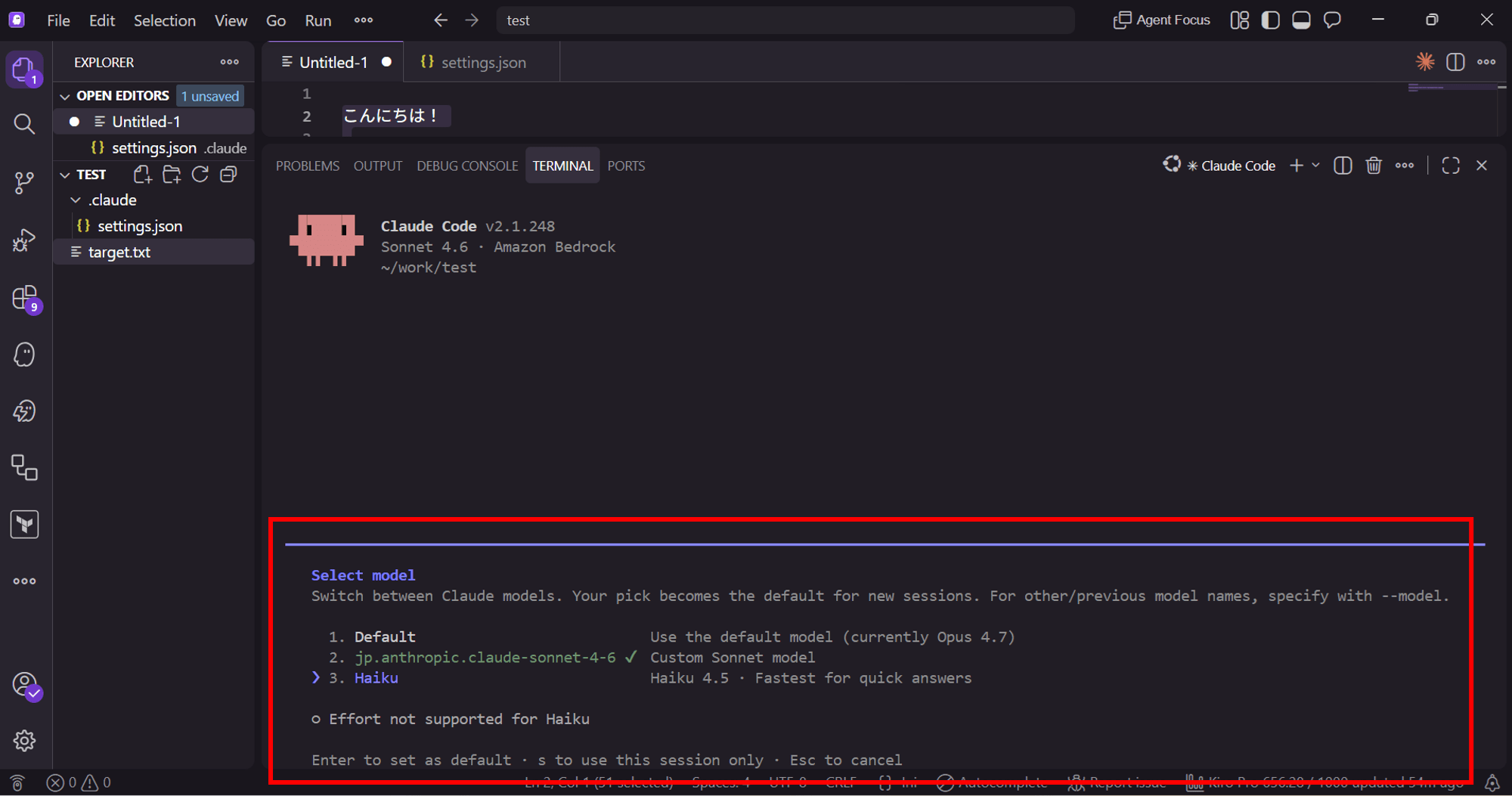This screenshot has height=796, width=1512.
Task: Switch to the PORTS panel tab
Action: click(x=626, y=166)
